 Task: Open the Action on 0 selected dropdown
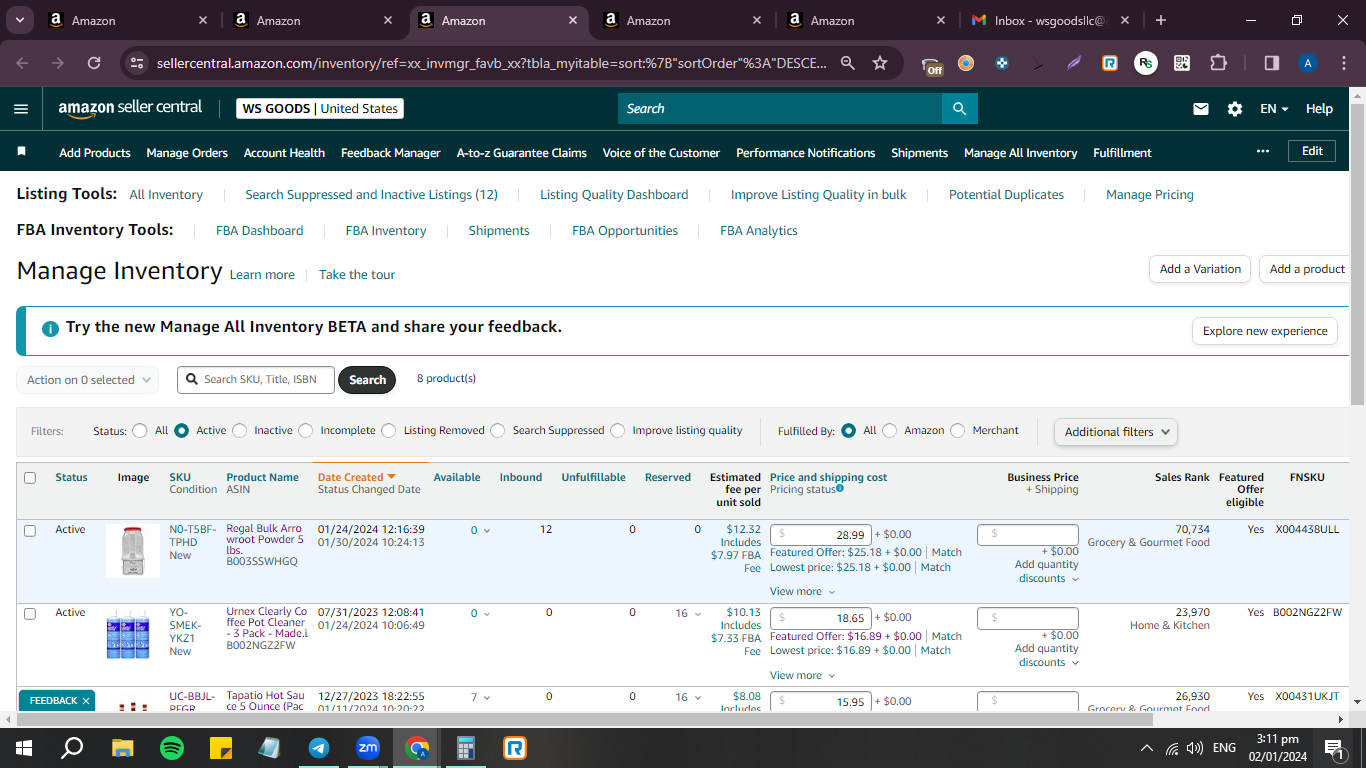pyautogui.click(x=88, y=380)
